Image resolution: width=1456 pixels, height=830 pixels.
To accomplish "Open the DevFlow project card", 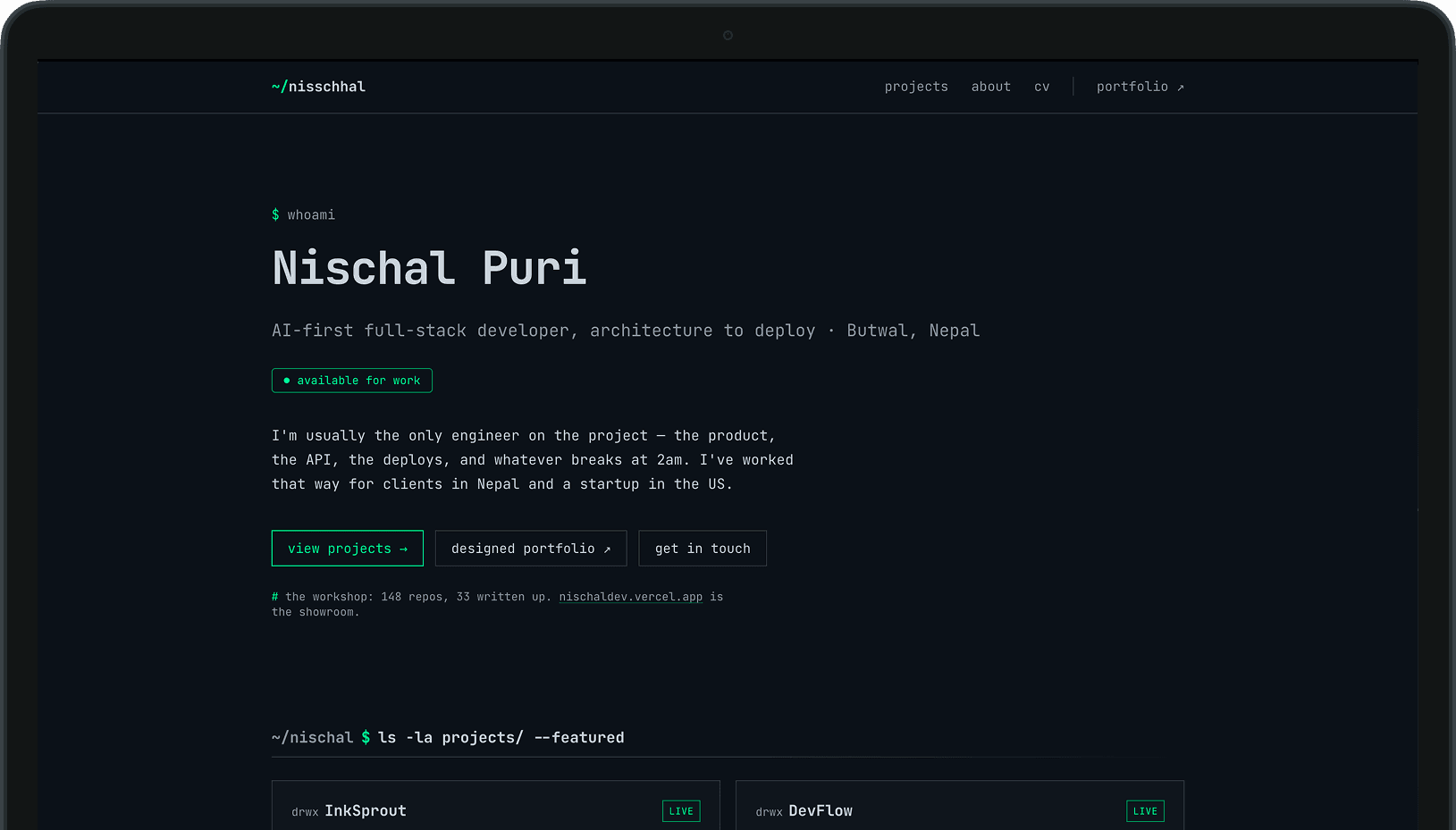I will [x=960, y=806].
